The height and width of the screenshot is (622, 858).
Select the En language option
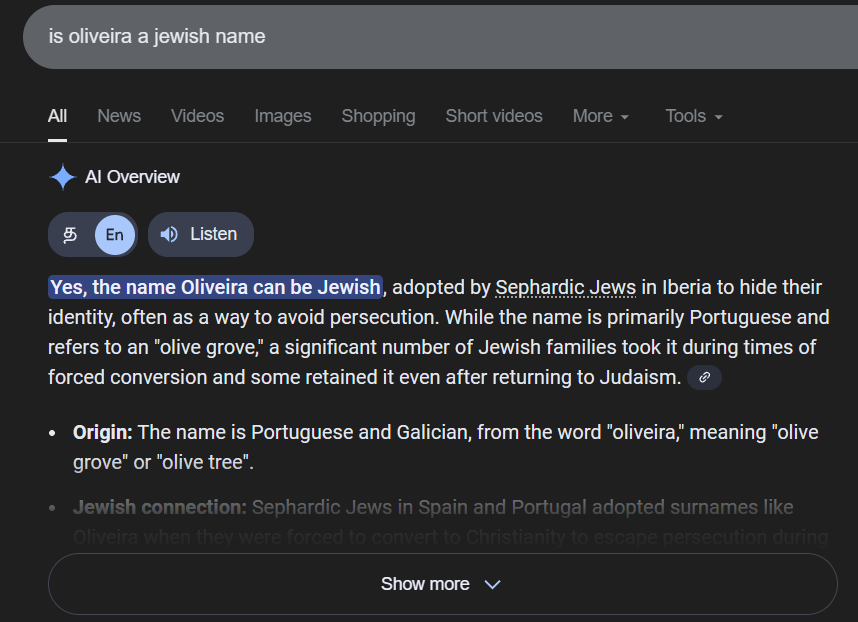(x=115, y=234)
